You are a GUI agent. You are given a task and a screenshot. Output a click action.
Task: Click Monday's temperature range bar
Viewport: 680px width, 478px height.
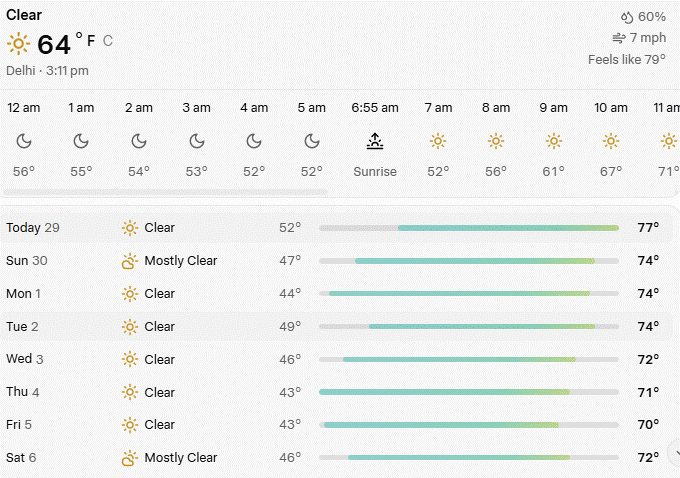(468, 294)
